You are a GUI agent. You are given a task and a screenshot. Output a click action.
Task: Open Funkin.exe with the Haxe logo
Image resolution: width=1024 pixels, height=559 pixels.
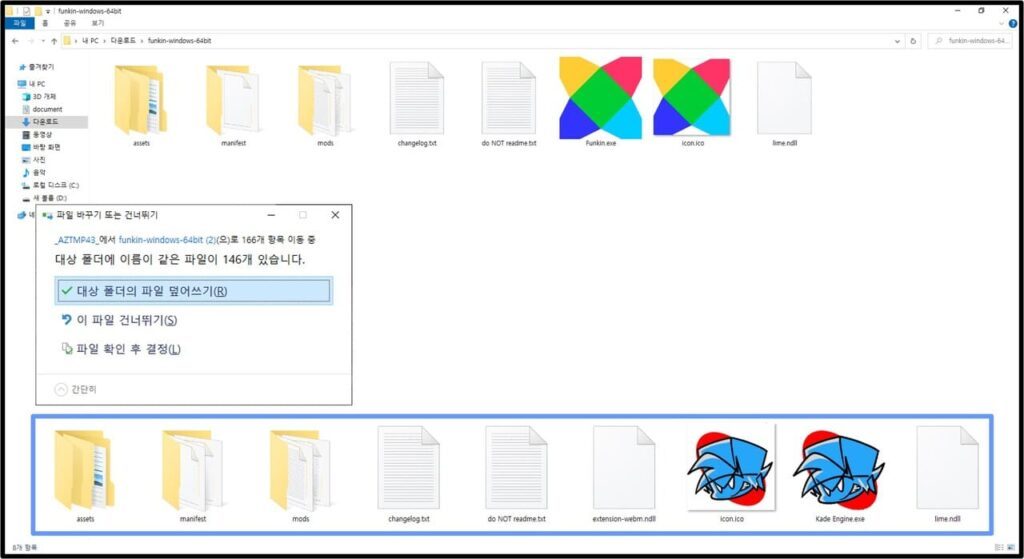click(600, 102)
